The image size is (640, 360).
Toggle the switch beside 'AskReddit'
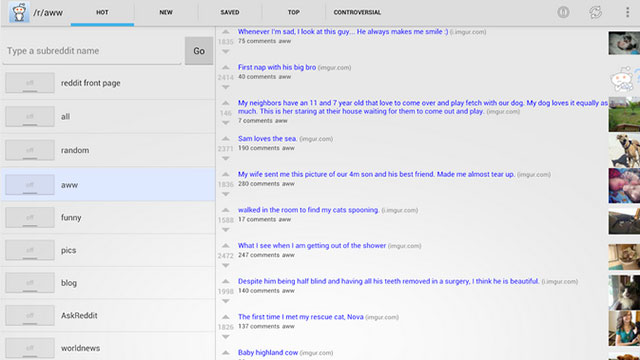(30, 316)
